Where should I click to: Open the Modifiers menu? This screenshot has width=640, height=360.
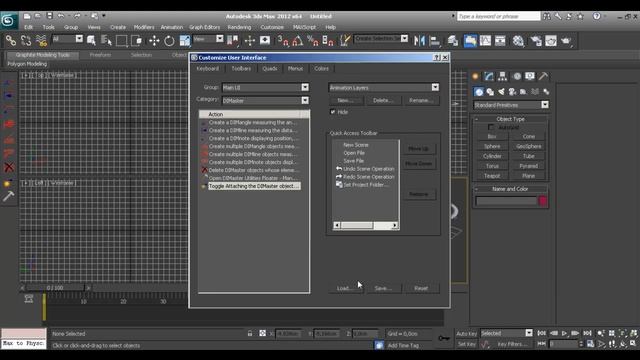144,27
